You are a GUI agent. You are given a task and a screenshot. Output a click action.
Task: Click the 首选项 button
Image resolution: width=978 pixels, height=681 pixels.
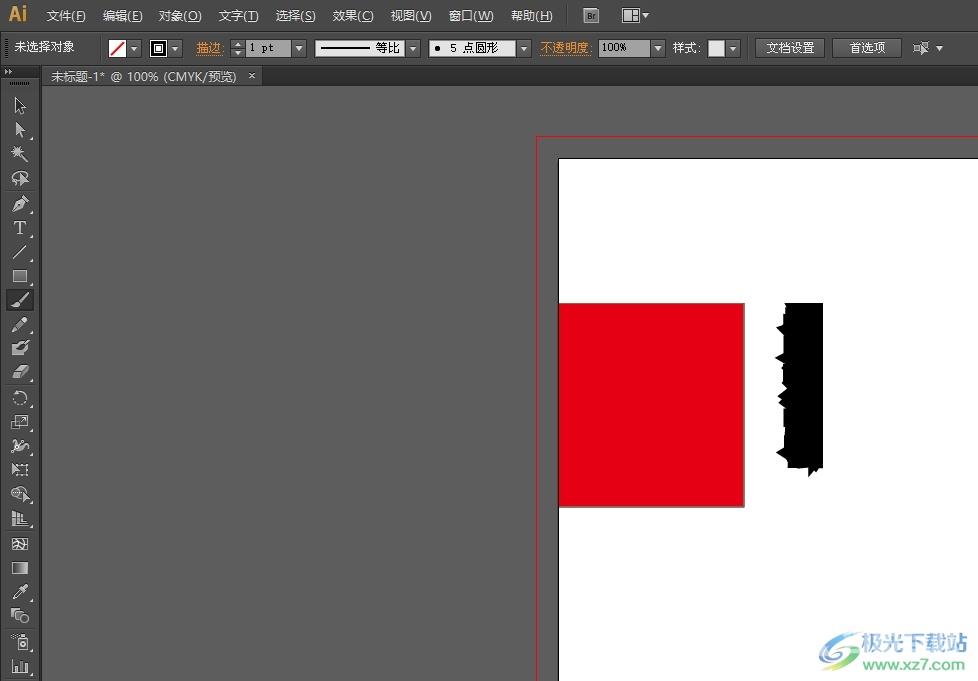[867, 48]
